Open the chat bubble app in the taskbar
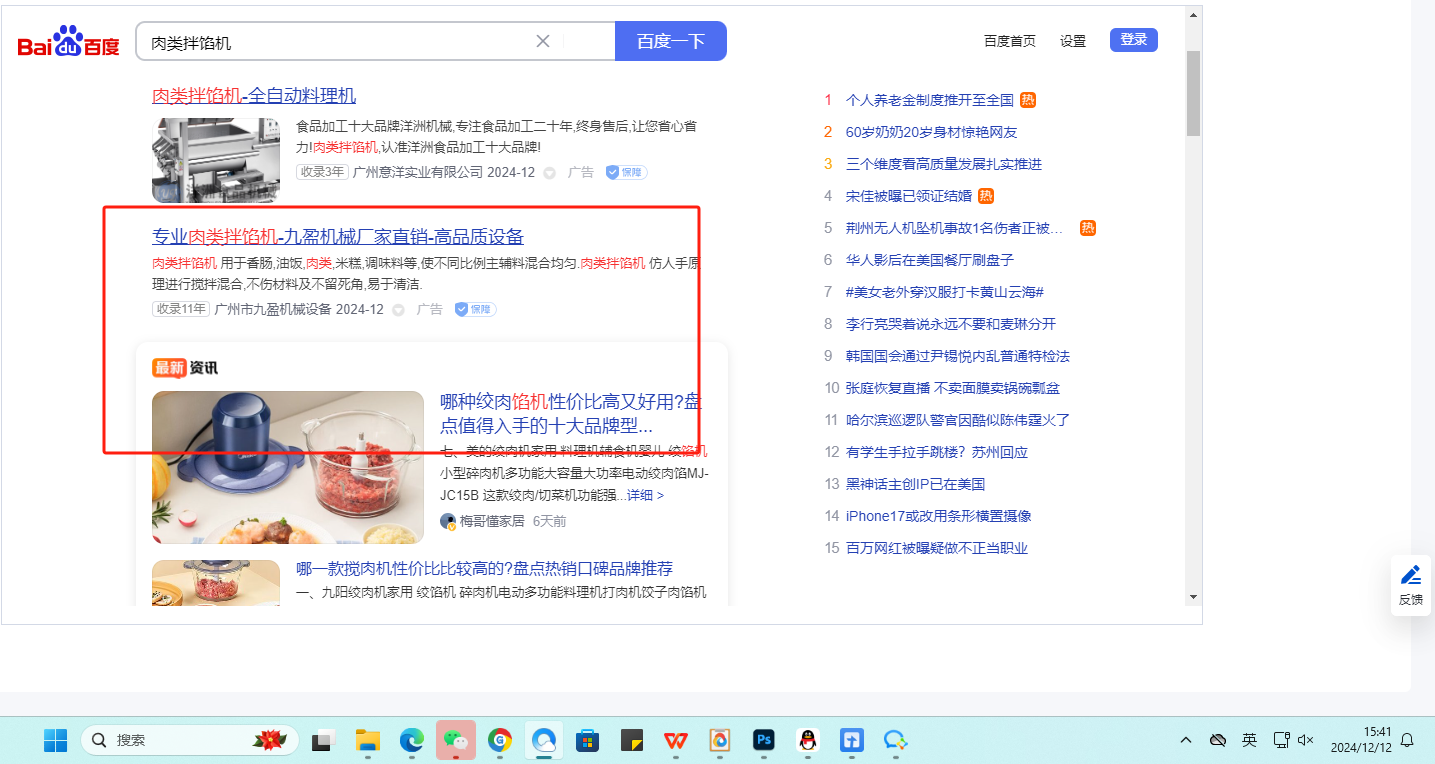The image size is (1435, 764). coord(895,741)
